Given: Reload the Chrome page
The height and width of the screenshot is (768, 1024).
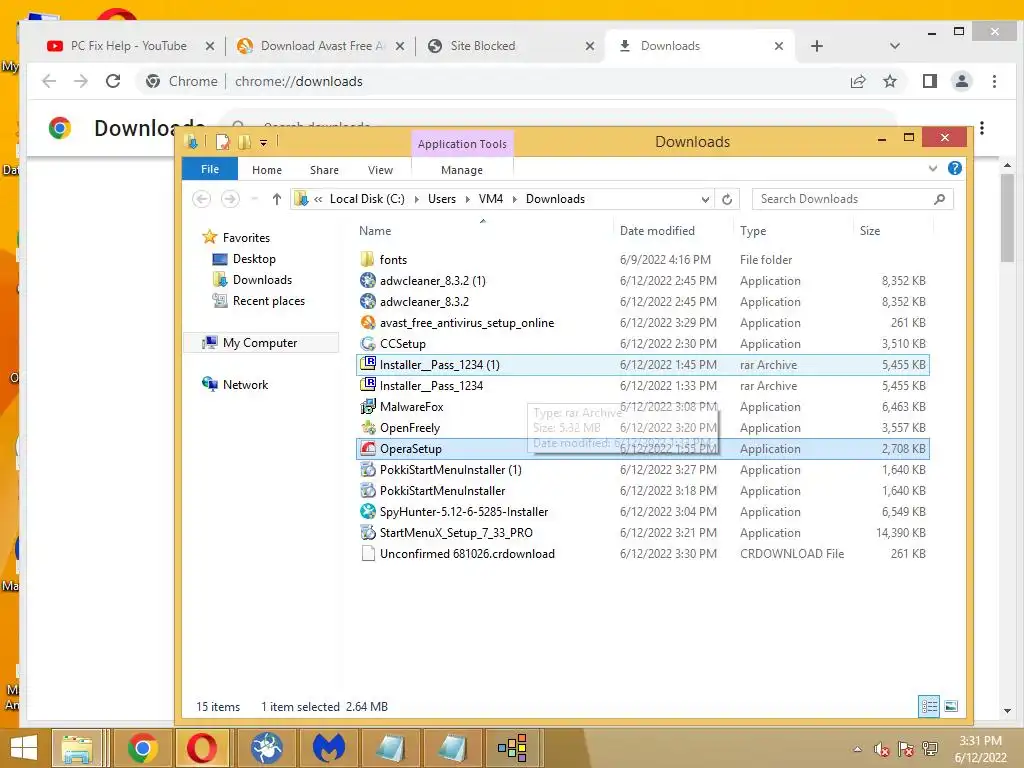Looking at the screenshot, I should [113, 81].
